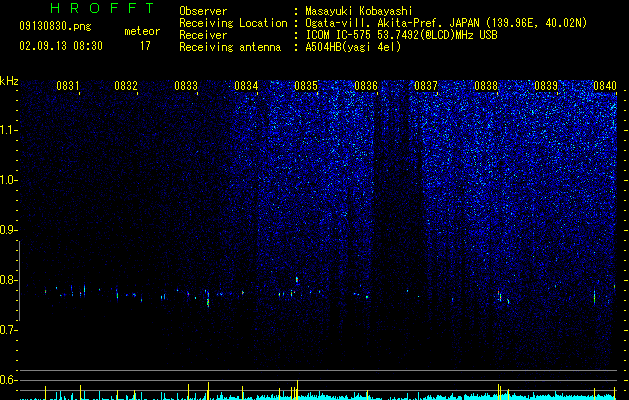629x400 pixels.
Task: Click the timestamp 02.09.13 08:30
Action: [61, 46]
